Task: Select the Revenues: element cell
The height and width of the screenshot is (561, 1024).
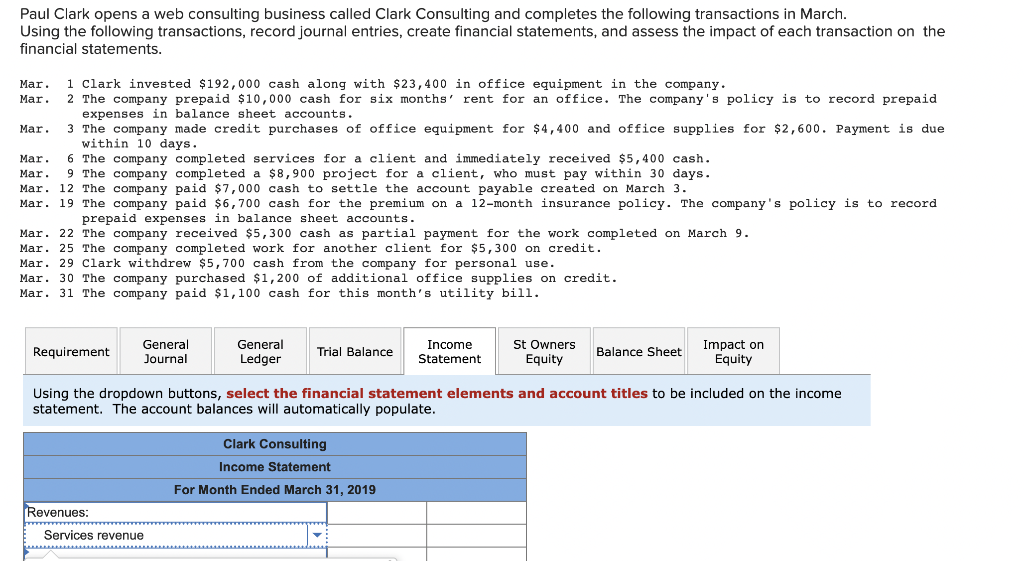Action: point(175,513)
